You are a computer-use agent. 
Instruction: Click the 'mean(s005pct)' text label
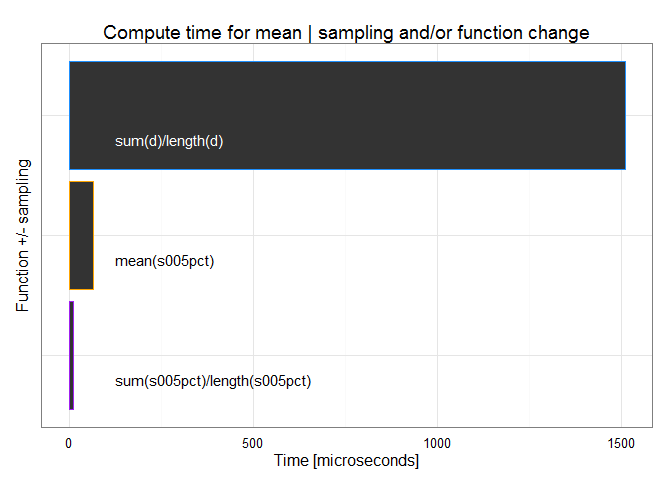[x=165, y=262]
